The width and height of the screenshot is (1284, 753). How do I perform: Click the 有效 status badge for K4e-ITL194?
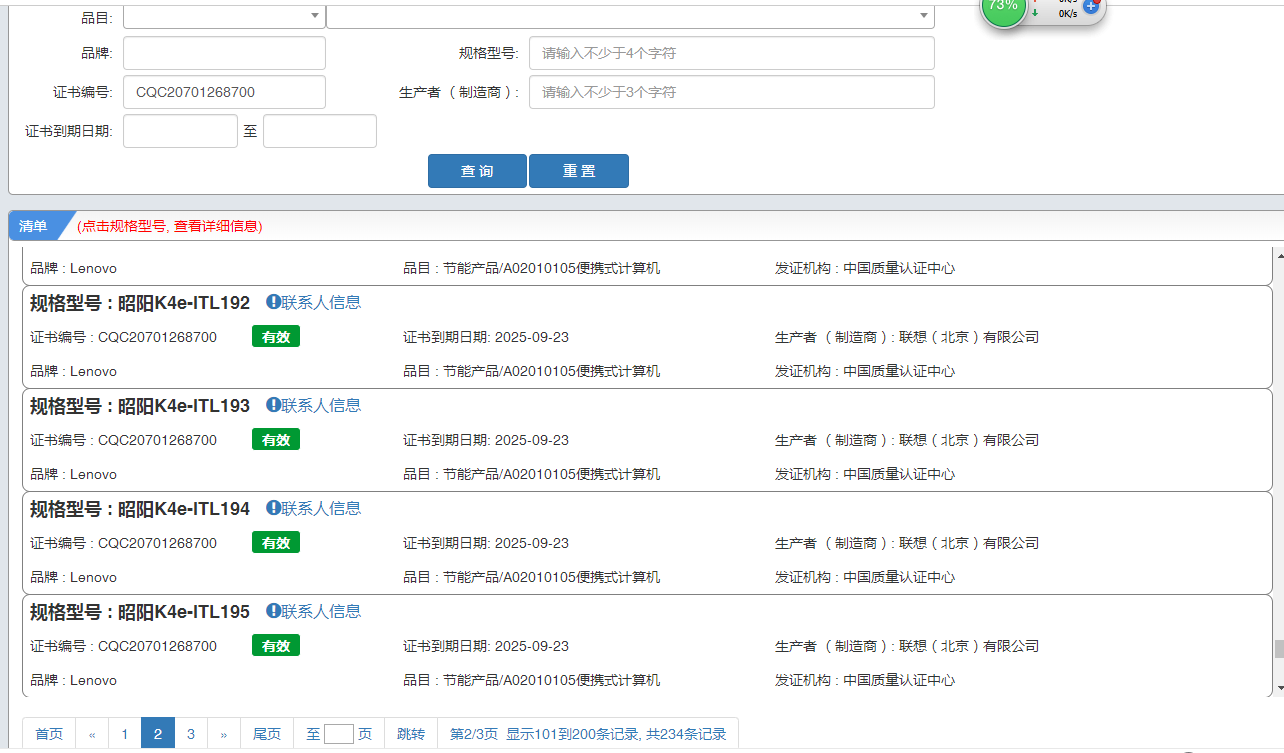coord(276,543)
